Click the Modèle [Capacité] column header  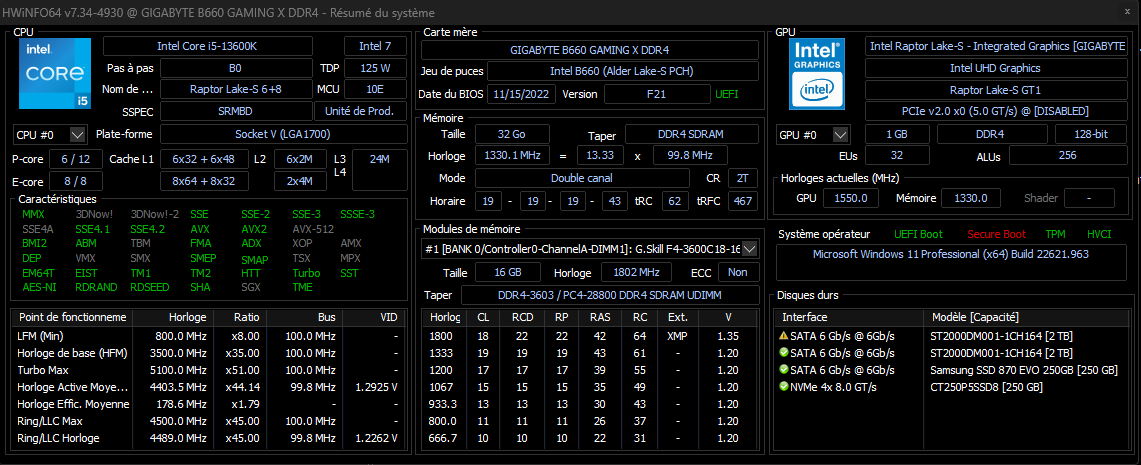tap(1025, 318)
